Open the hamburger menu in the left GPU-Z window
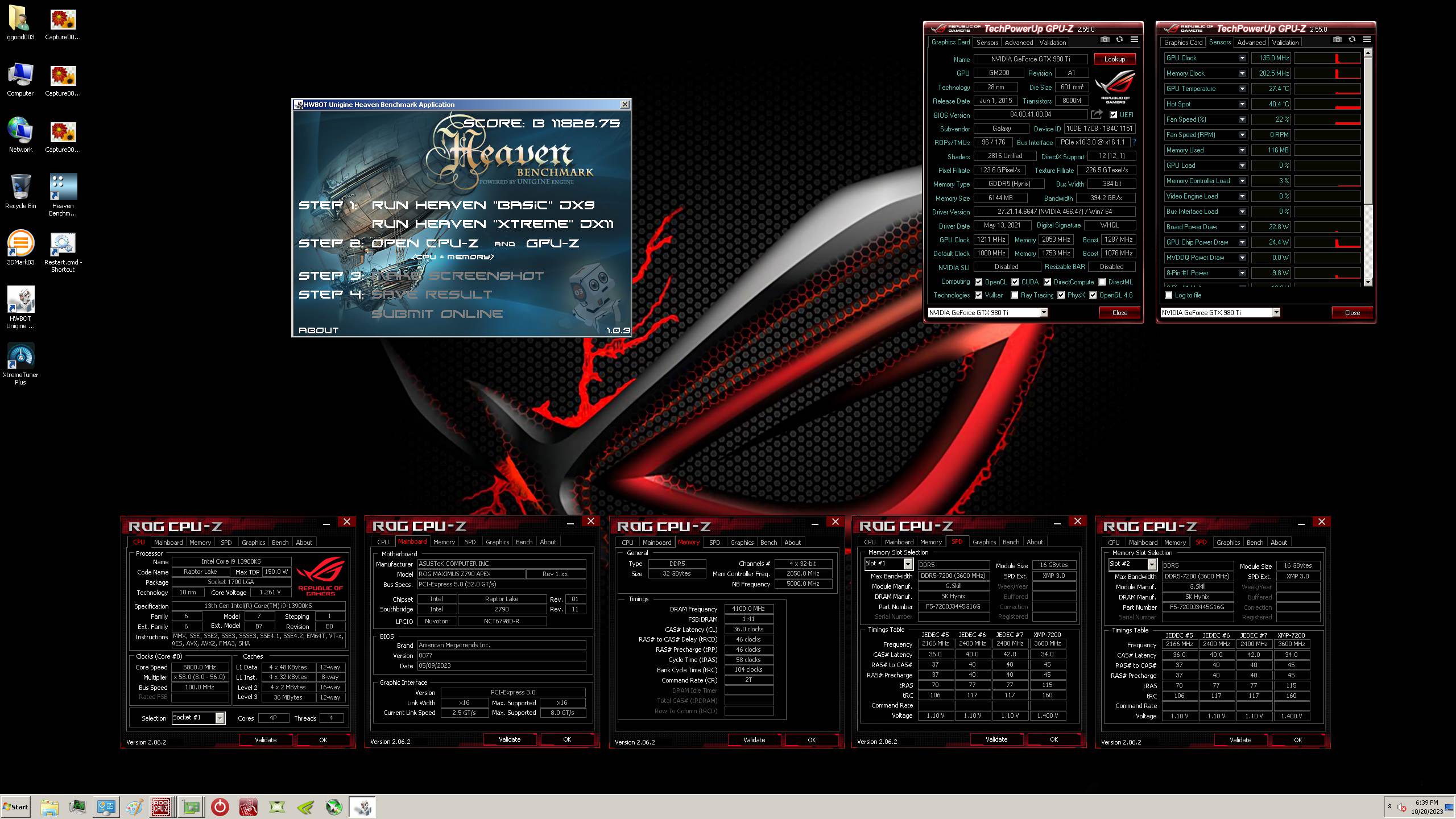The image size is (1456, 819). (1134, 40)
